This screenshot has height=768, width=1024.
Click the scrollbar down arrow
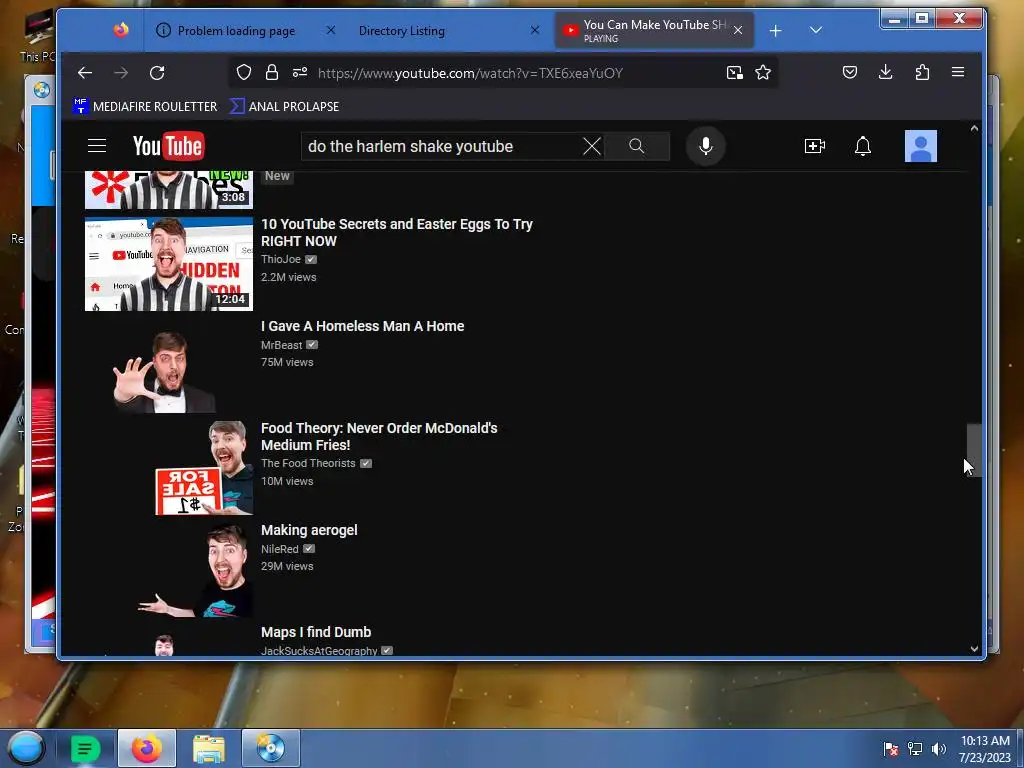click(974, 648)
